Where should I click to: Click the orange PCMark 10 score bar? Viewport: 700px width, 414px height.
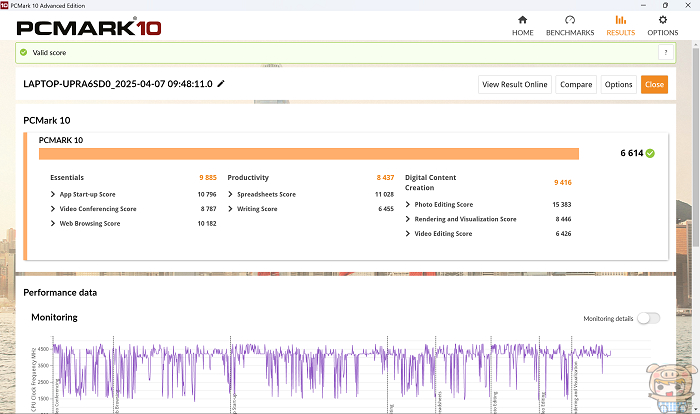[309, 154]
